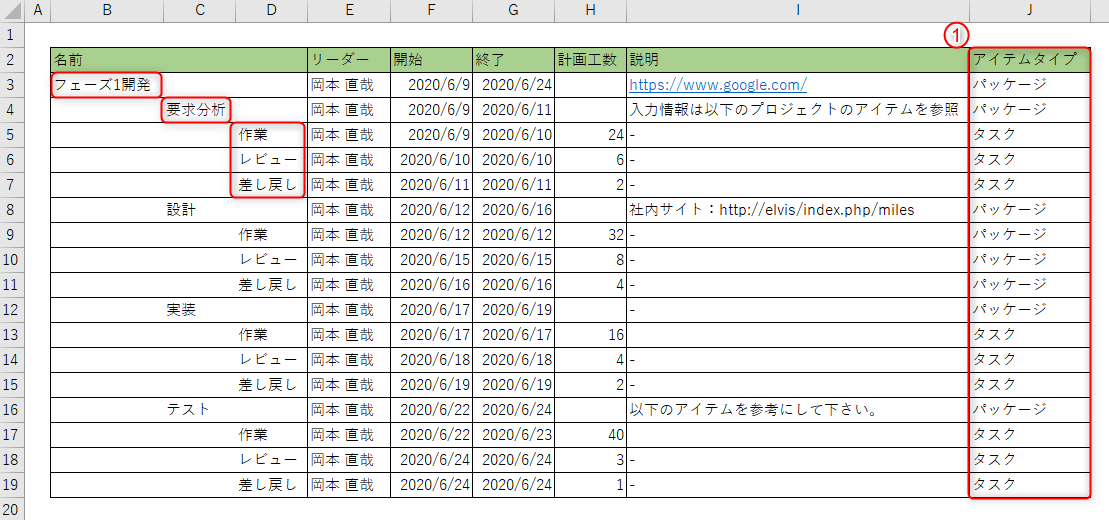The height and width of the screenshot is (520, 1109).
Task: Select the フェーズ1開発 cell
Action: (x=106, y=85)
